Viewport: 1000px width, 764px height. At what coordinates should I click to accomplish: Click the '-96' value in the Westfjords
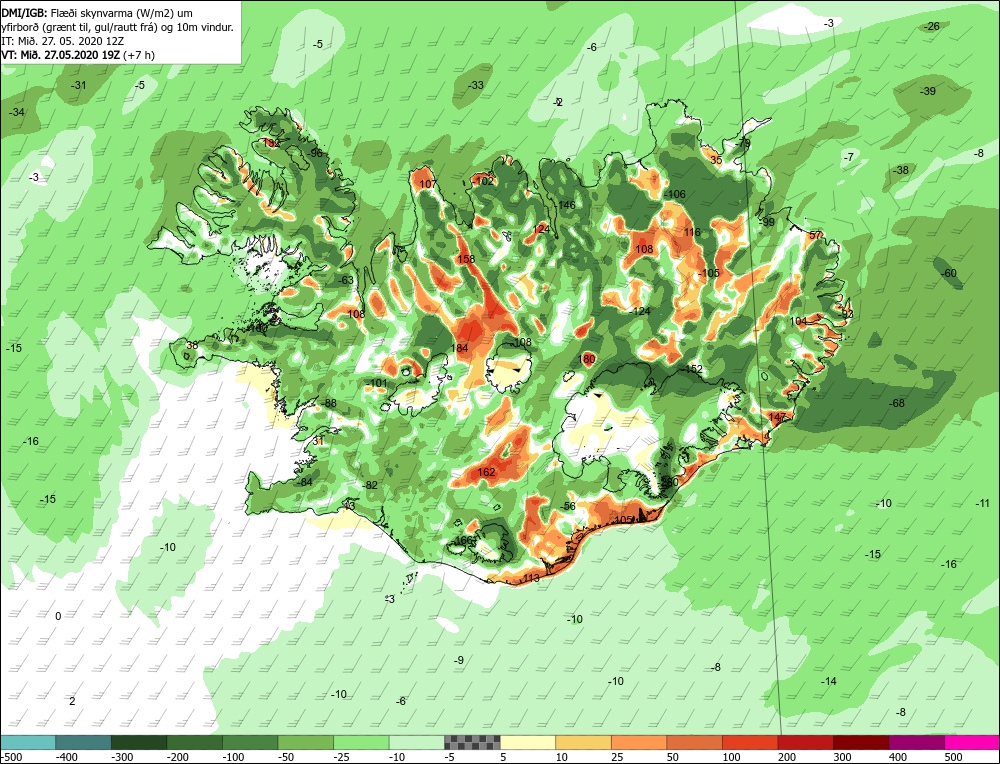pyautogui.click(x=315, y=153)
